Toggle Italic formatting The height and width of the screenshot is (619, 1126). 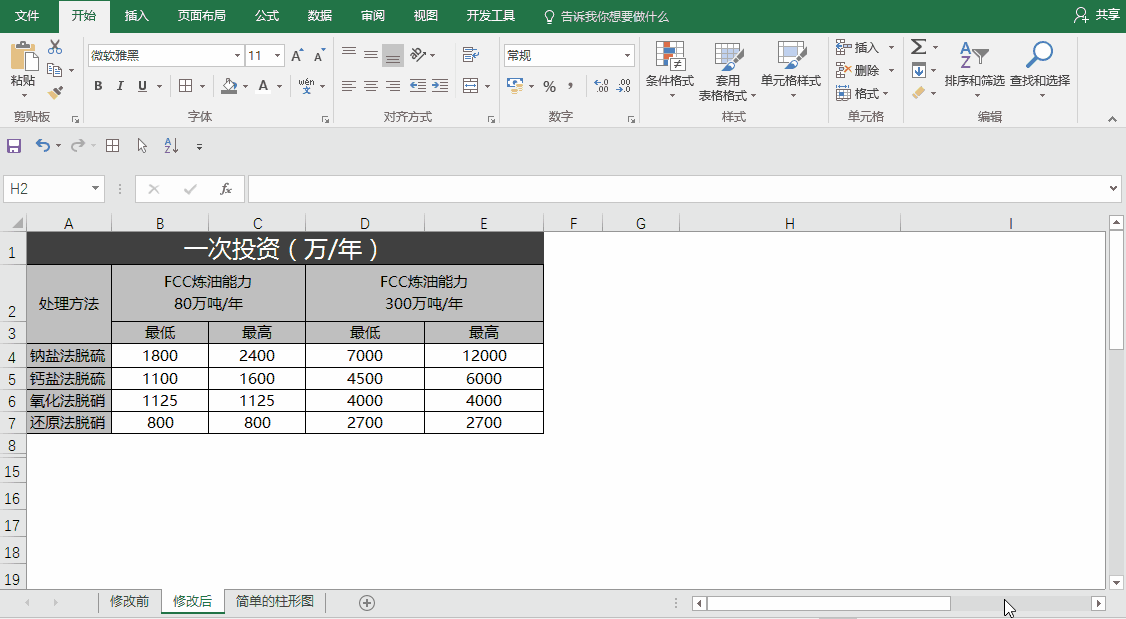pyautogui.click(x=120, y=86)
